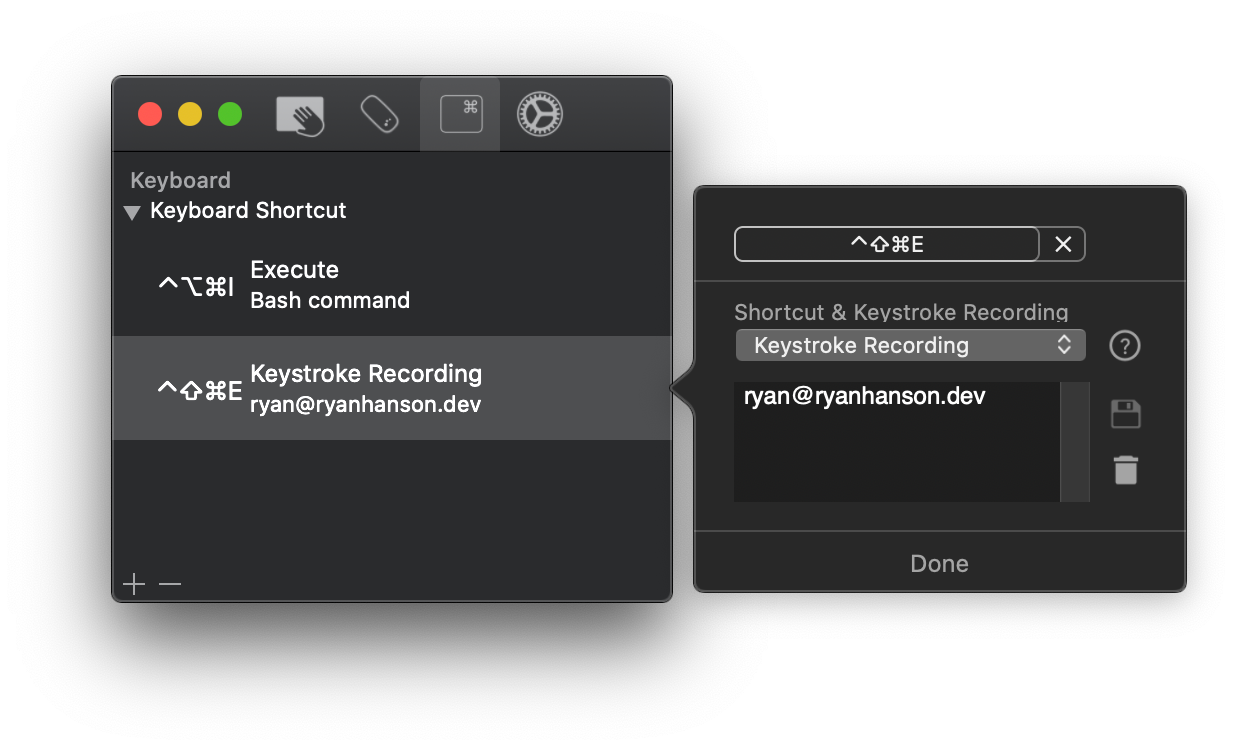Viewport: 1258px width, 750px height.
Task: Delete recorded keystrokes using the trash icon
Action: point(1124,470)
